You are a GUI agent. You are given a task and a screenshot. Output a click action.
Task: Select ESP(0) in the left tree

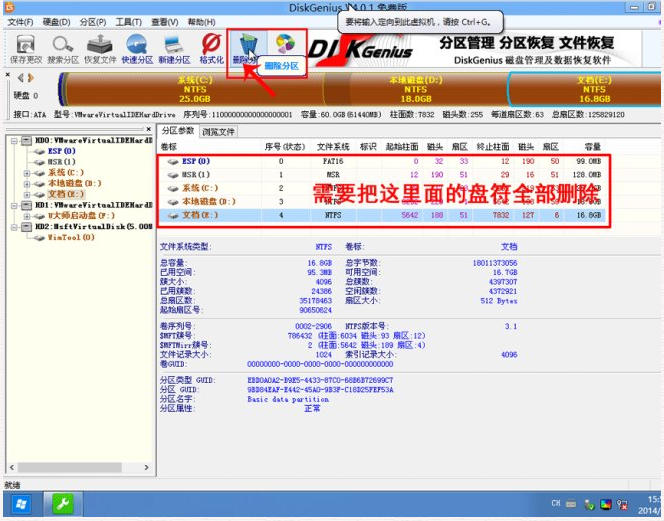[61, 151]
